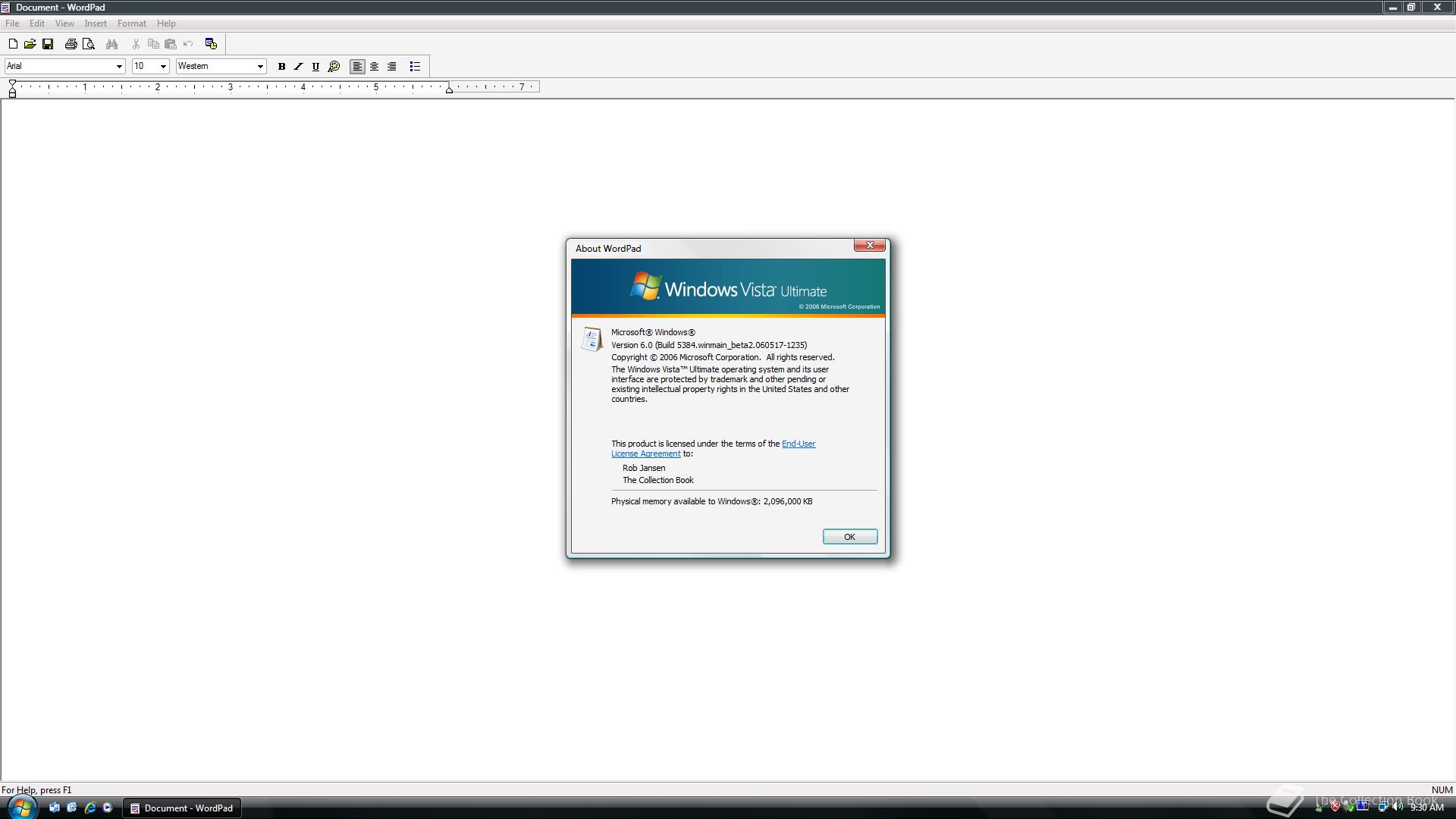
Task: Click OK in About WordPad dialog
Action: (x=849, y=537)
